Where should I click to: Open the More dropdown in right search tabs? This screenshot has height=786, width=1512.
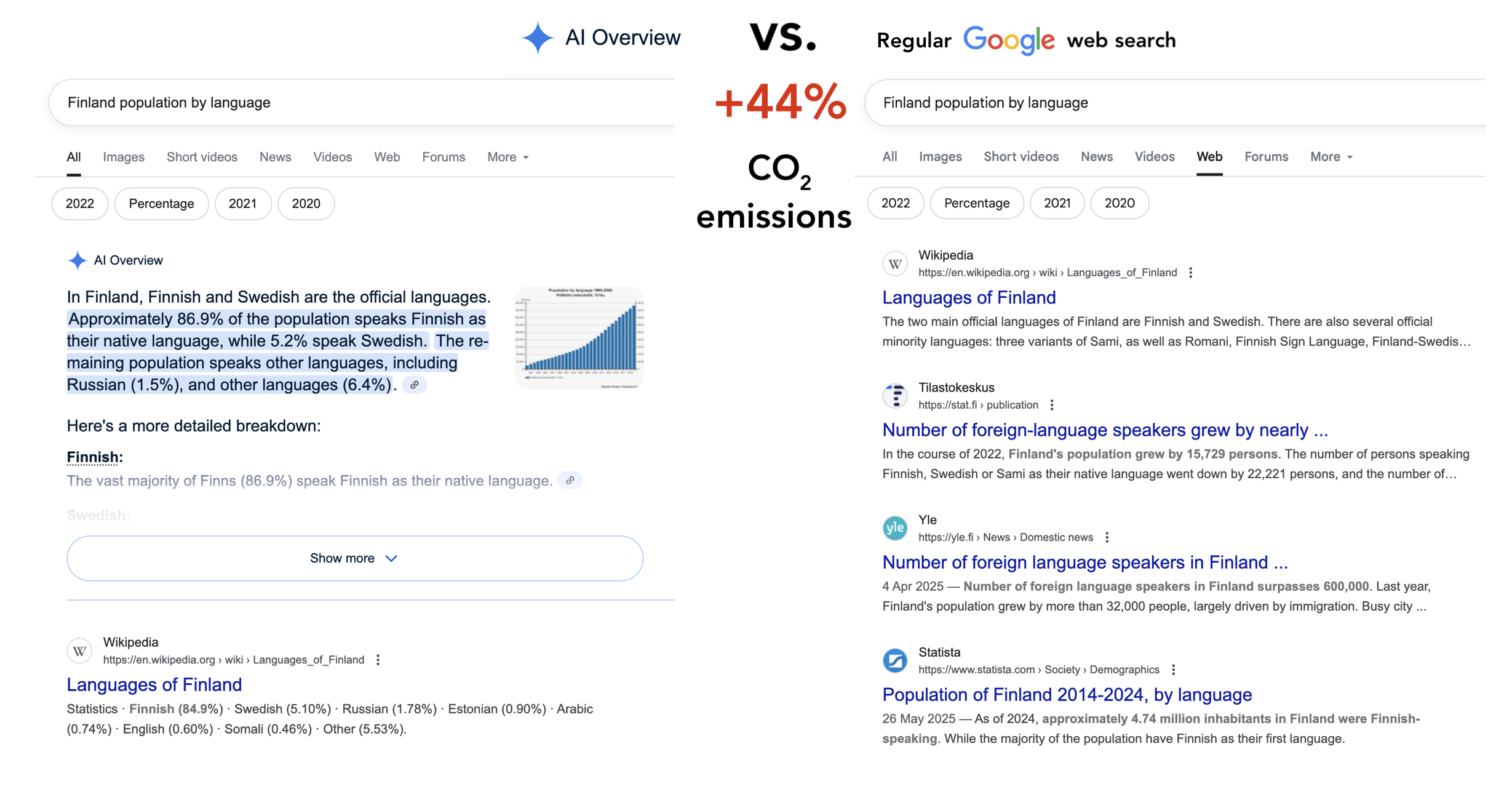tap(1331, 157)
